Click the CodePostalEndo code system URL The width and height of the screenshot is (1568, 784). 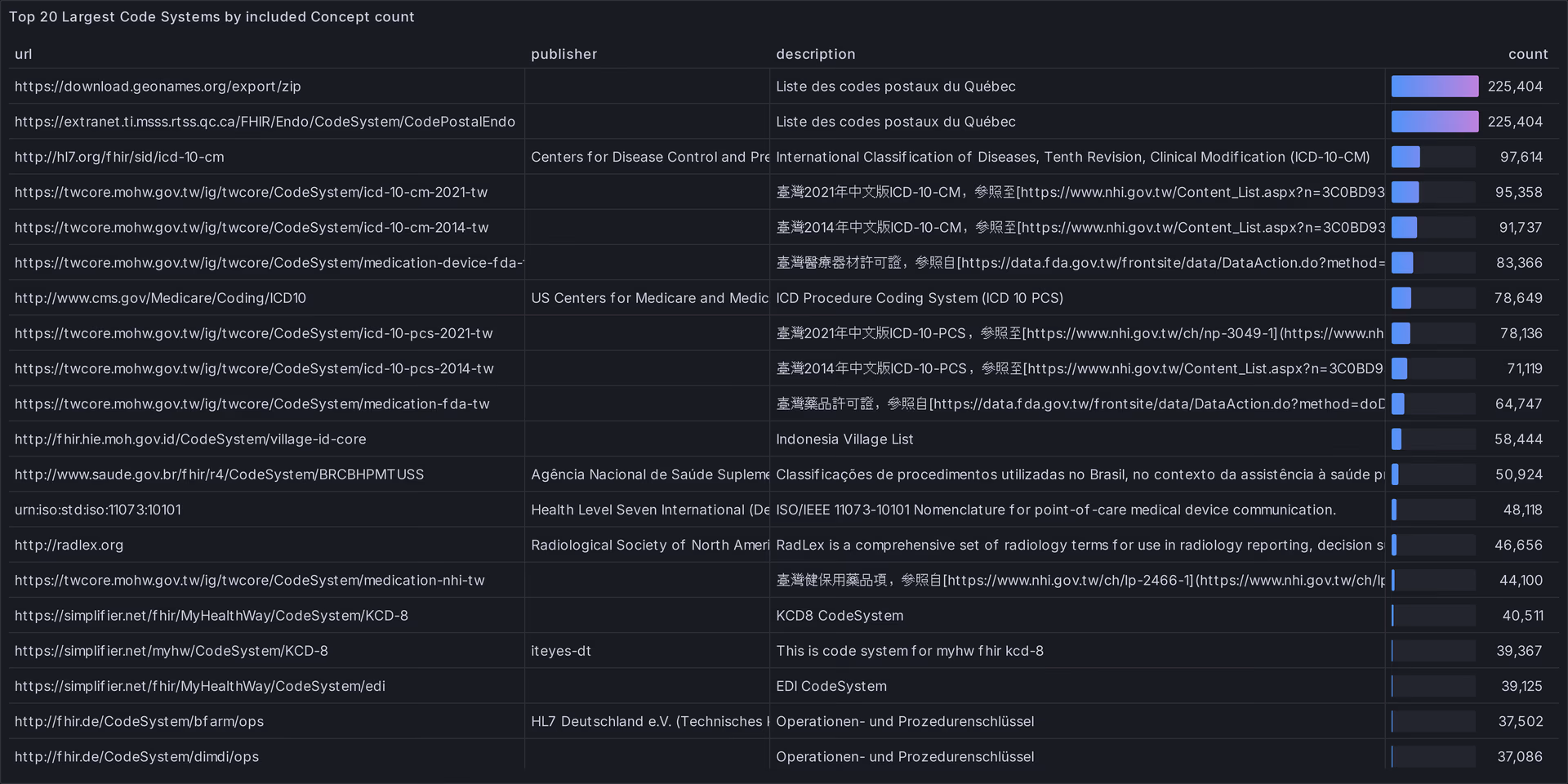[x=265, y=122]
